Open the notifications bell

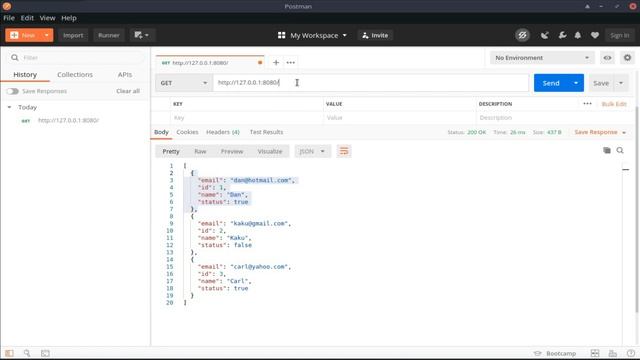pyautogui.click(x=578, y=36)
